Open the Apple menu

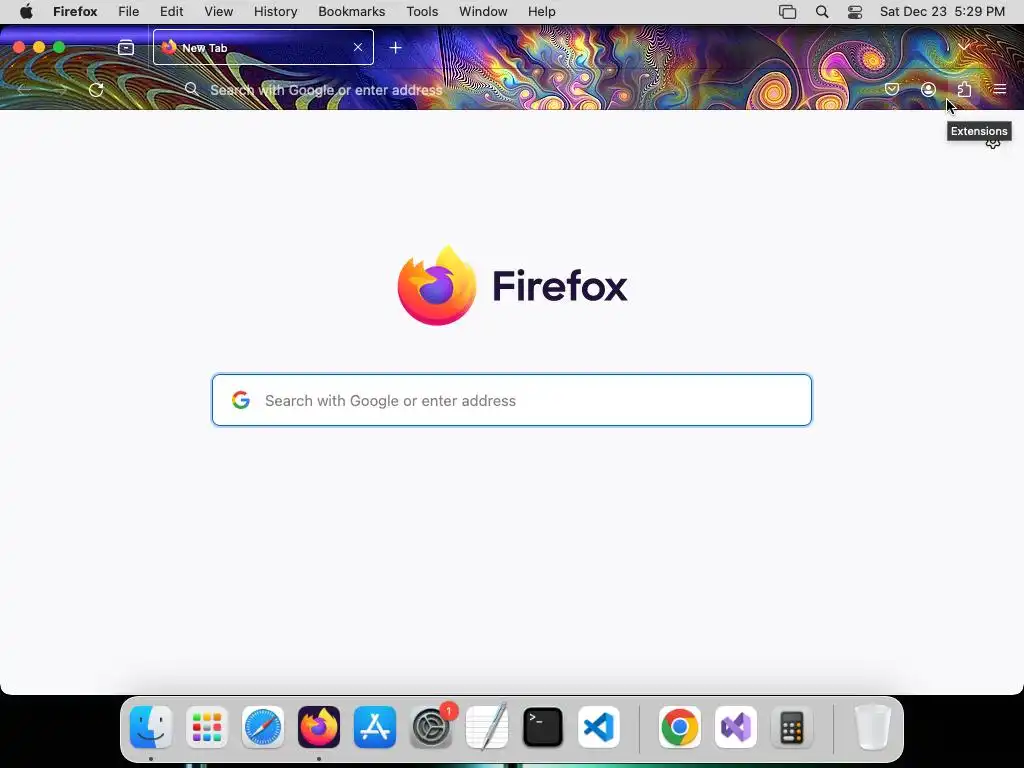click(x=26, y=12)
